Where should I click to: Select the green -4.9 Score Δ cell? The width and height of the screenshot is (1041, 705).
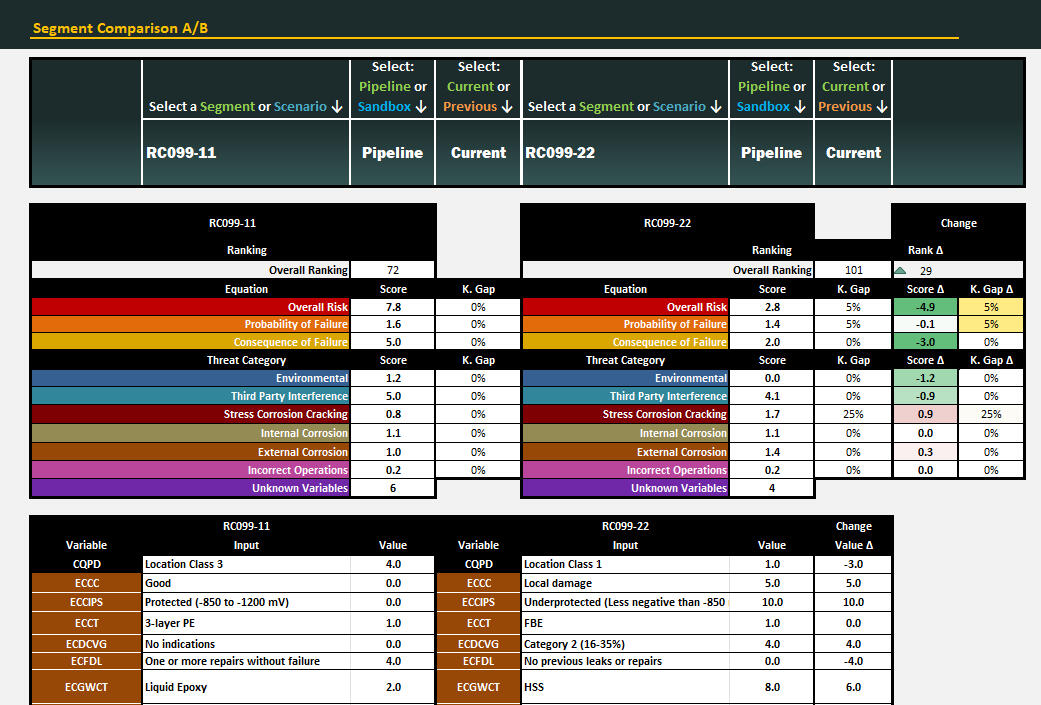(x=923, y=307)
